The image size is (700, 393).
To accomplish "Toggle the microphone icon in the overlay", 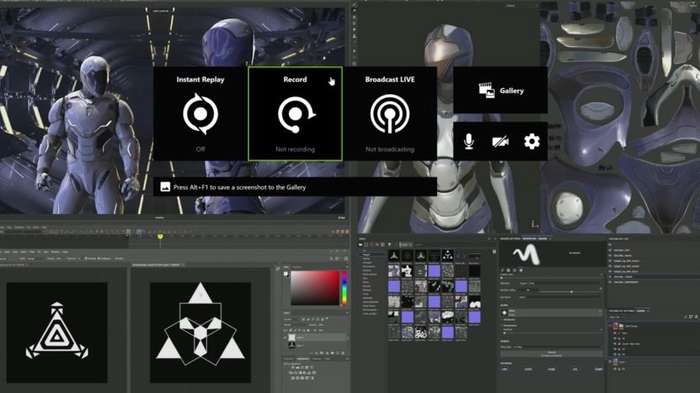I will point(469,142).
